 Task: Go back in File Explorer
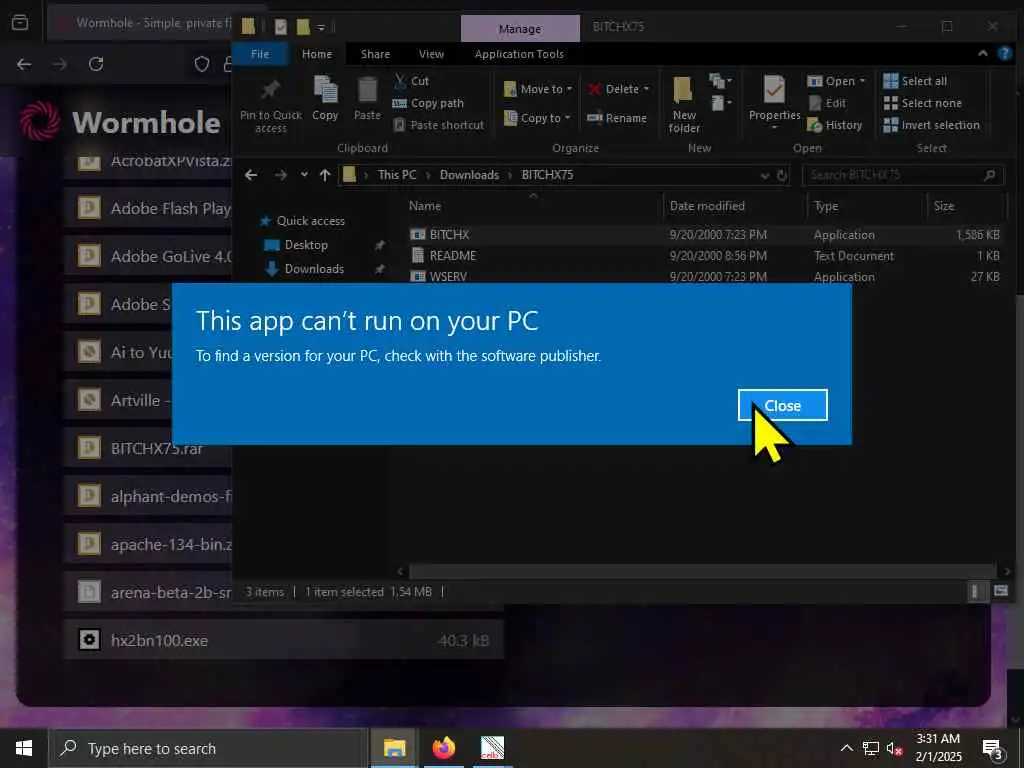pos(251,175)
